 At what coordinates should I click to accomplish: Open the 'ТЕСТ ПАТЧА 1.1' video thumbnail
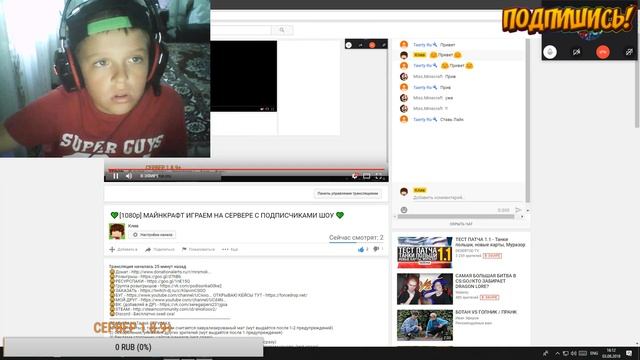point(424,252)
